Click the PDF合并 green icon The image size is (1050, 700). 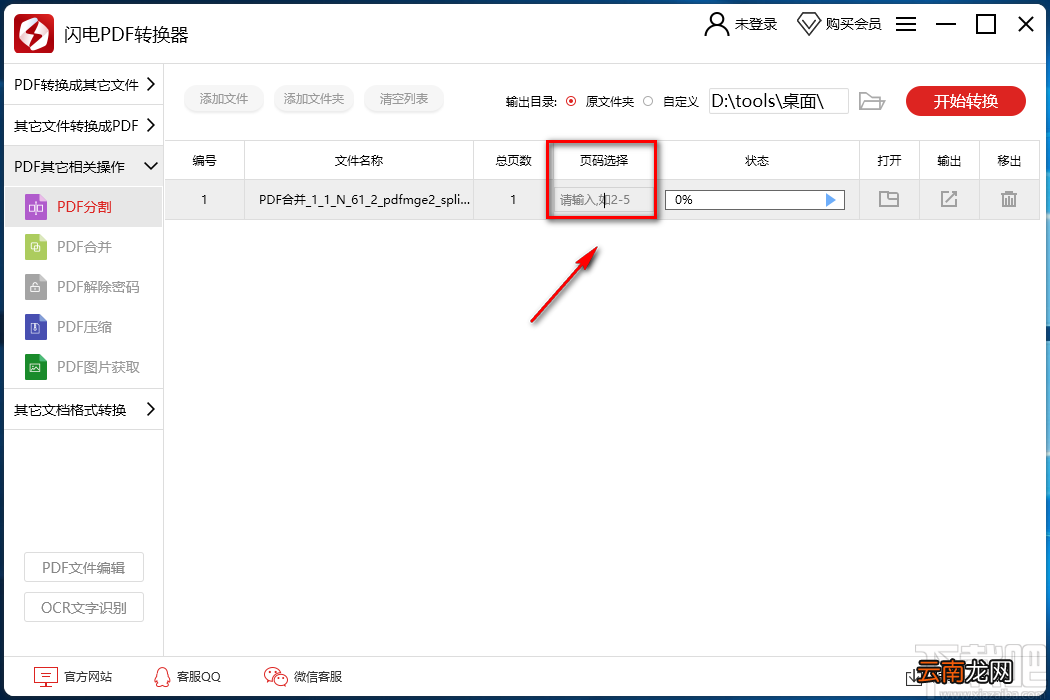click(x=36, y=247)
